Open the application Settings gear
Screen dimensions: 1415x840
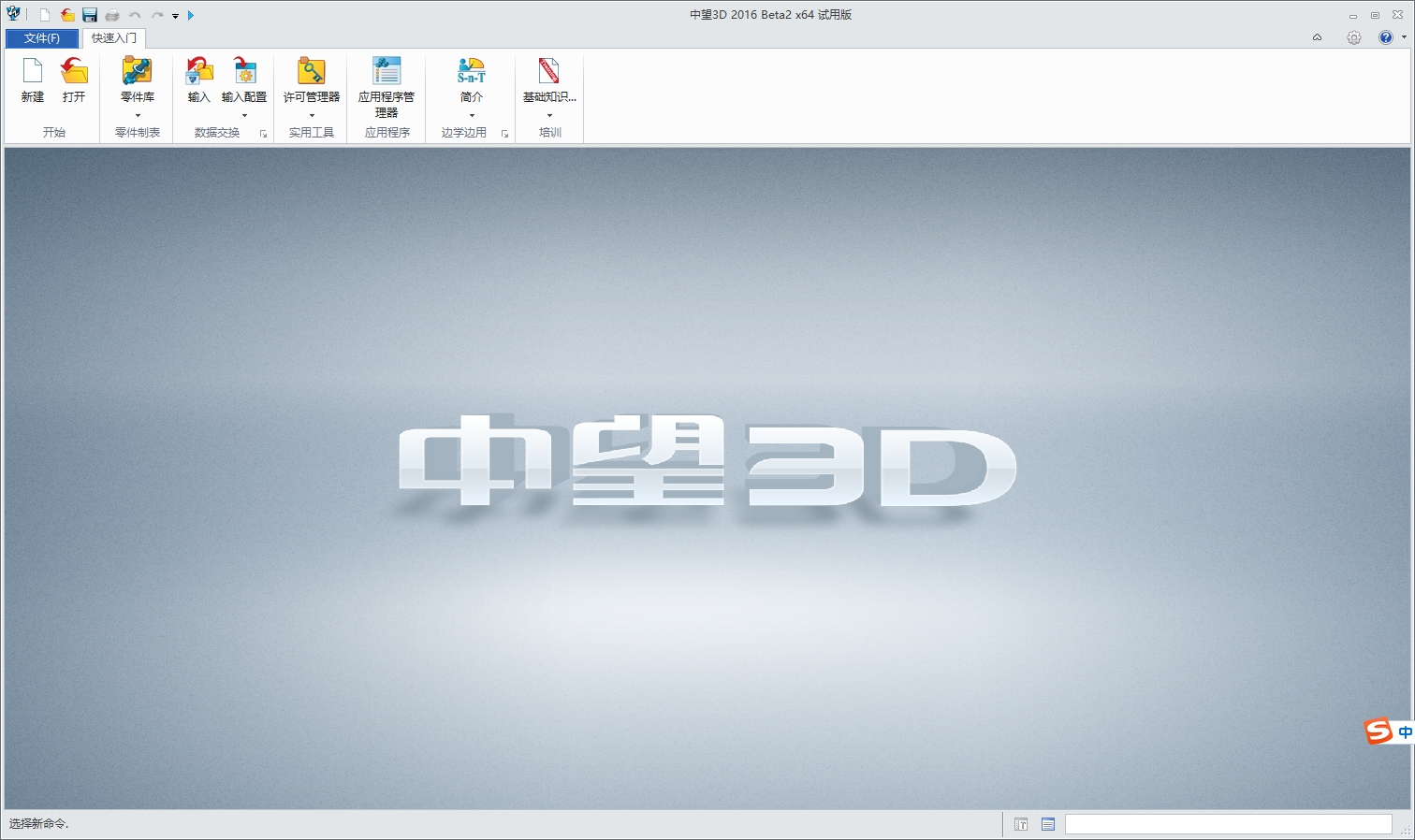(x=1353, y=37)
